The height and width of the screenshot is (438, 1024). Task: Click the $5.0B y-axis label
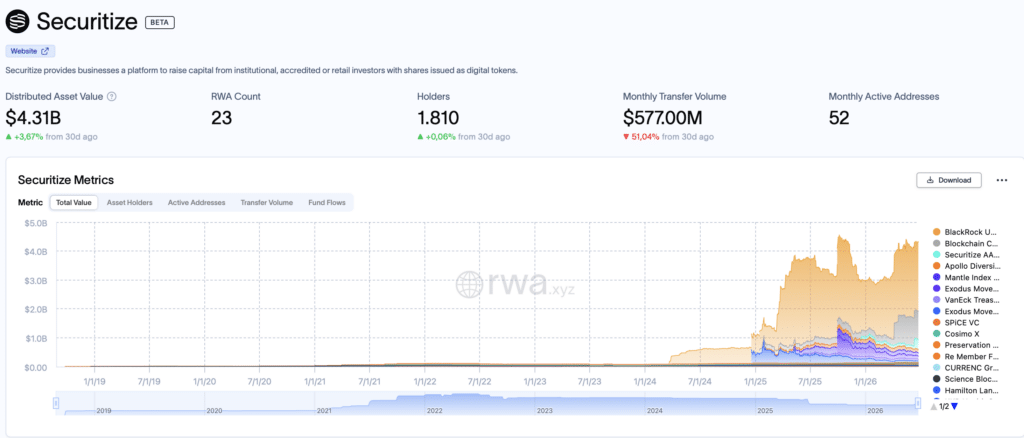click(x=37, y=223)
